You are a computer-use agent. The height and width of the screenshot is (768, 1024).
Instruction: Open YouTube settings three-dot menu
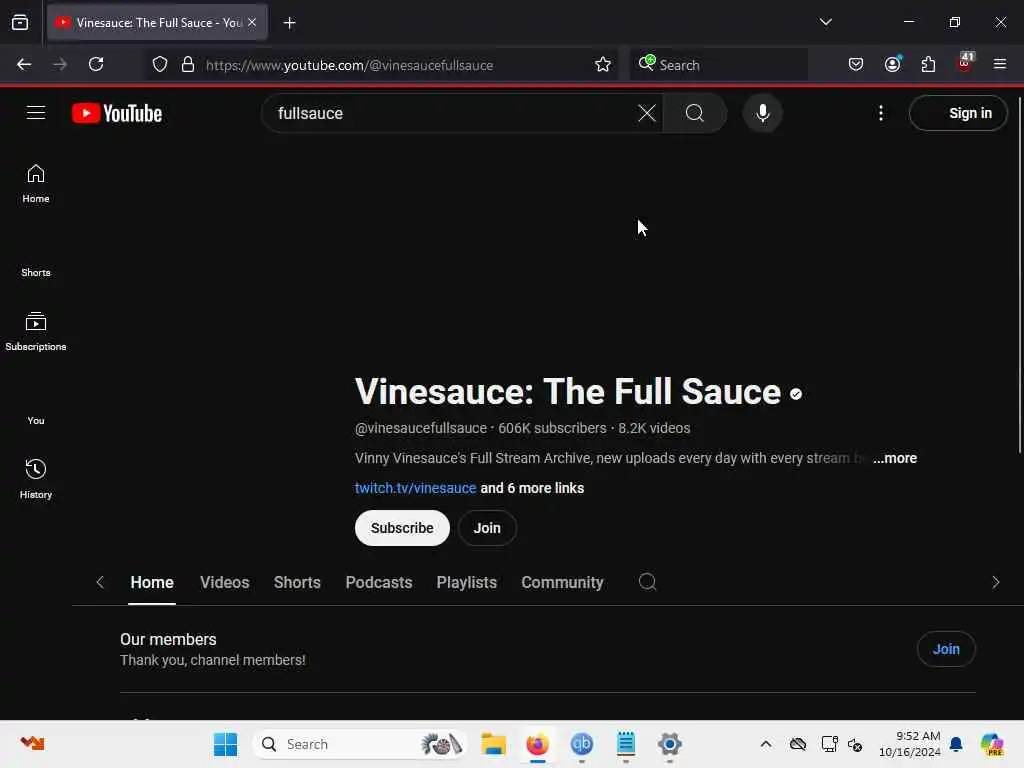[x=880, y=113]
